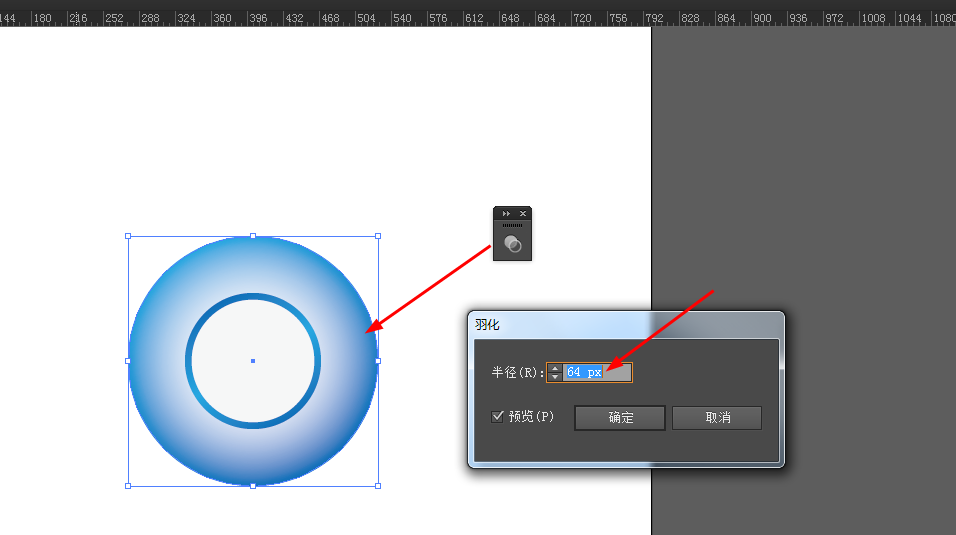956x535 pixels.
Task: Click the 半径(R): label text
Action: [x=518, y=372]
